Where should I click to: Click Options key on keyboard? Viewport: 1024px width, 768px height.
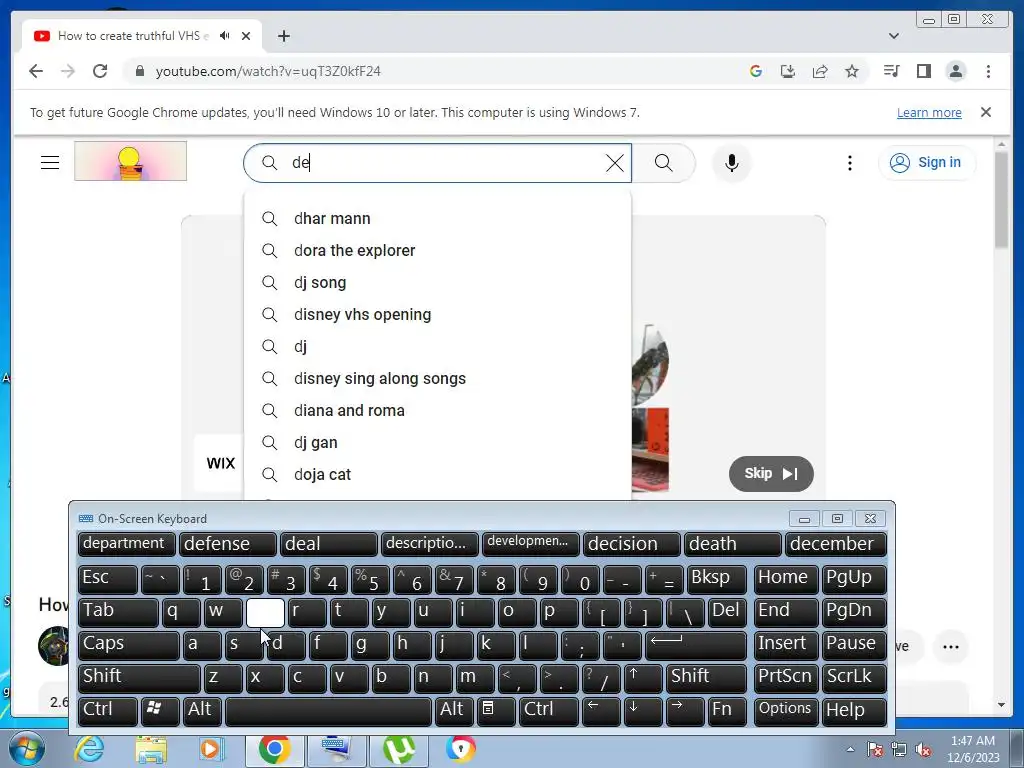click(786, 710)
